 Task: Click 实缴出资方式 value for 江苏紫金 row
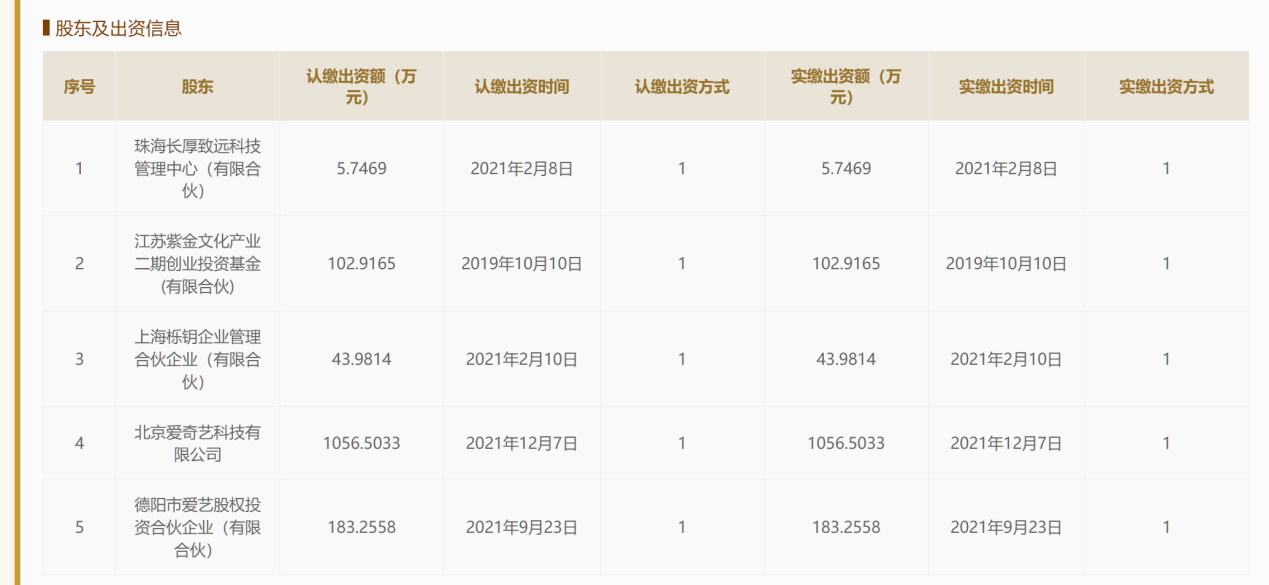pyautogui.click(x=1166, y=264)
